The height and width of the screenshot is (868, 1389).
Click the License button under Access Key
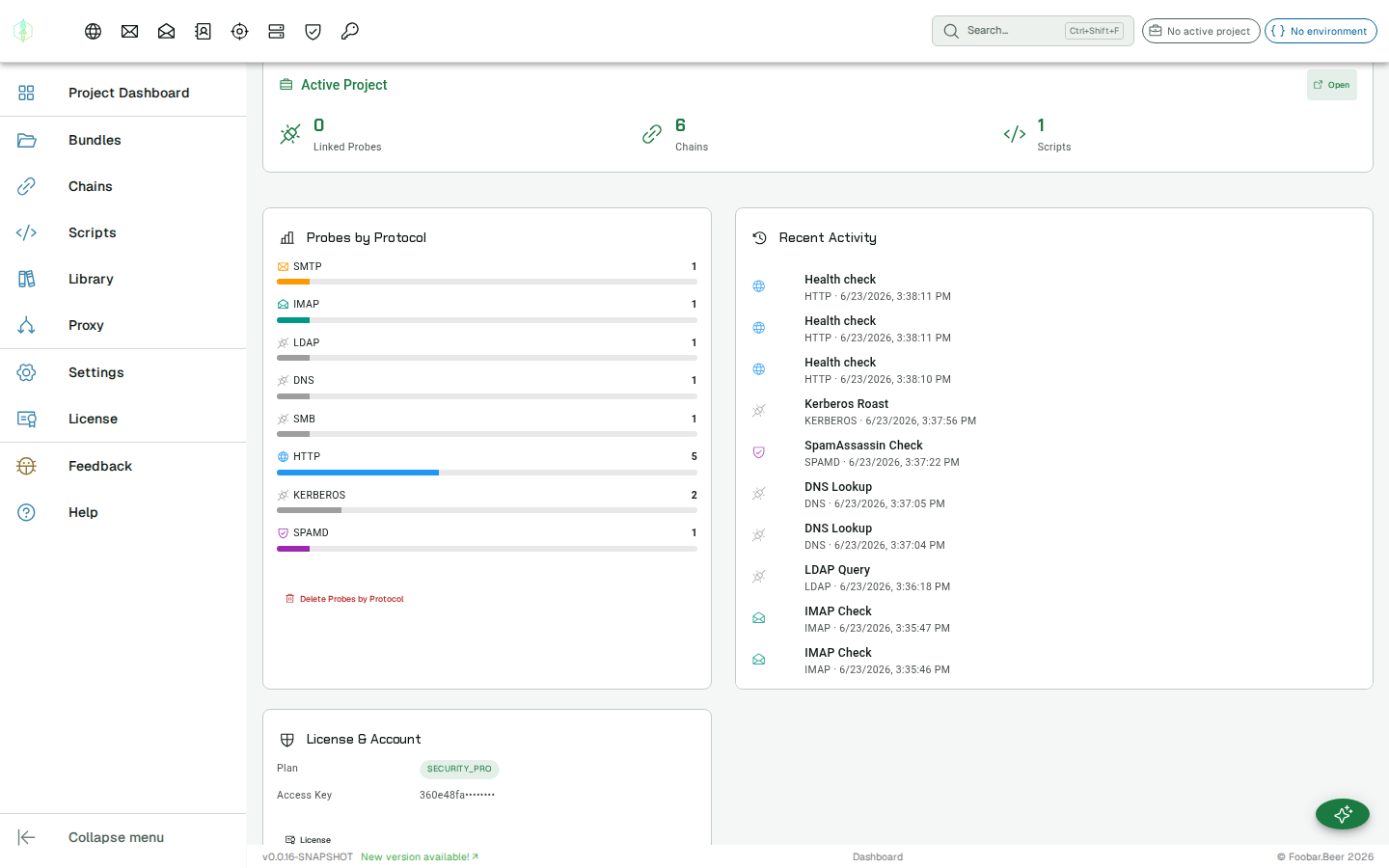(309, 840)
